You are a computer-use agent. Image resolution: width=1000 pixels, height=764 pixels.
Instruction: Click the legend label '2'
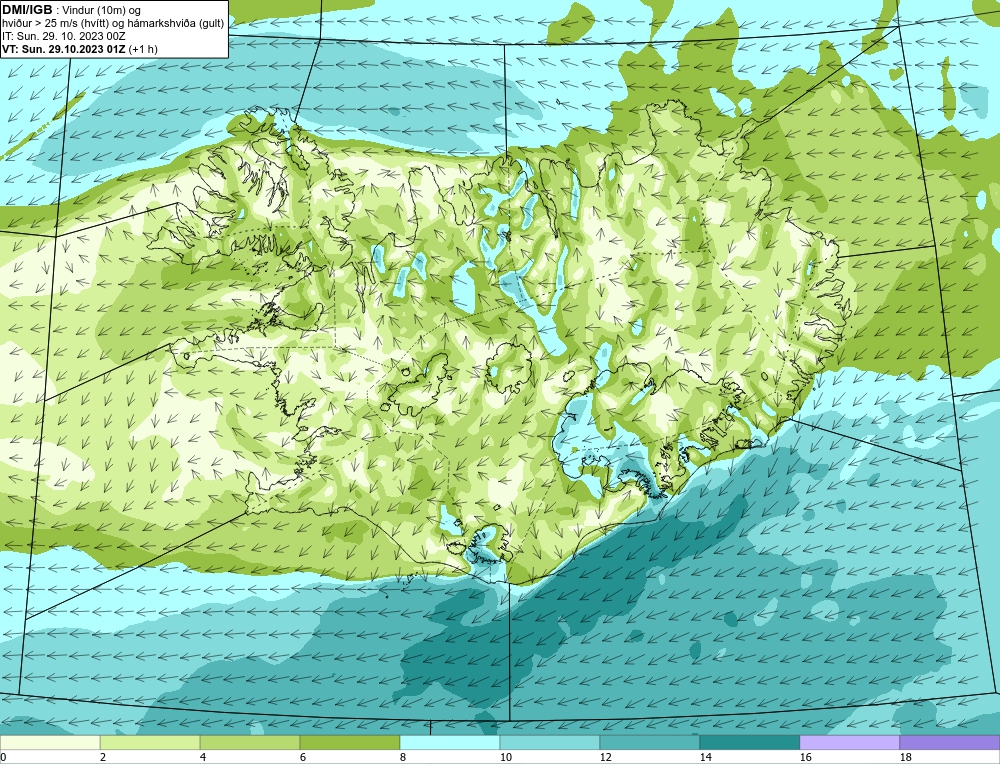tap(103, 758)
